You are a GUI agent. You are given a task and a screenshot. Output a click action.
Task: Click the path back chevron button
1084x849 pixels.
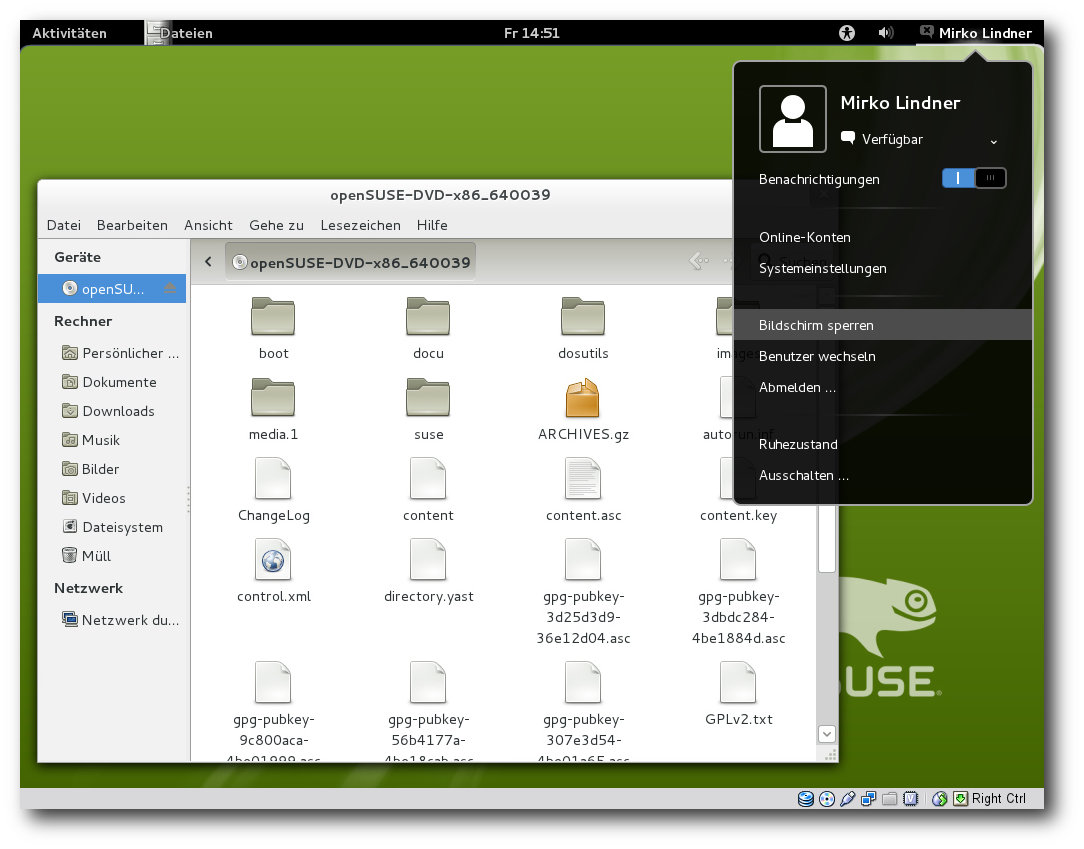[208, 262]
